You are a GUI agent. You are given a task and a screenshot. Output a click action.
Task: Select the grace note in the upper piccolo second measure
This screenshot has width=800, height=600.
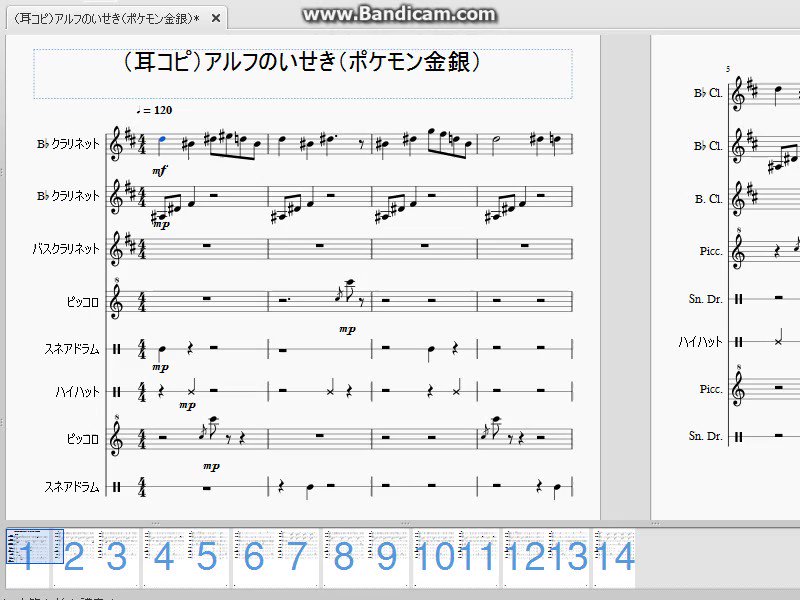pos(338,295)
